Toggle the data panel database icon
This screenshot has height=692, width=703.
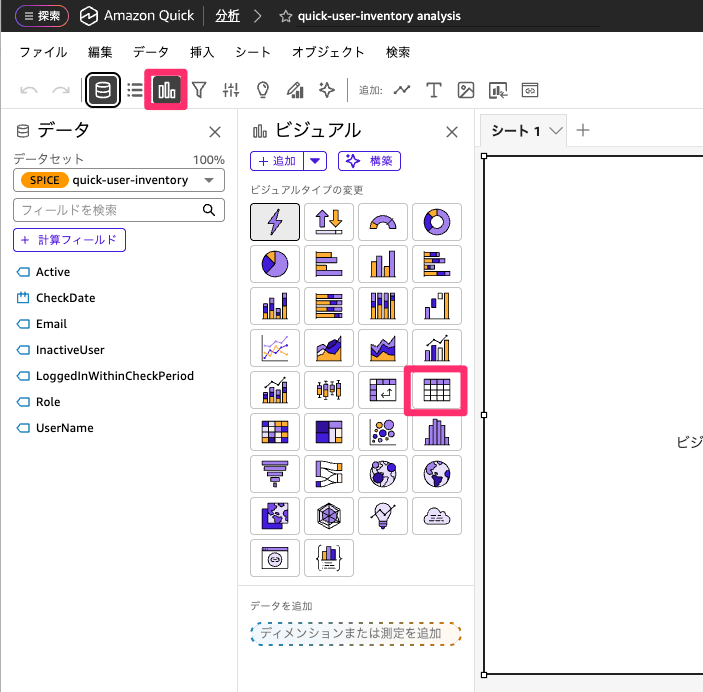pyautogui.click(x=103, y=90)
